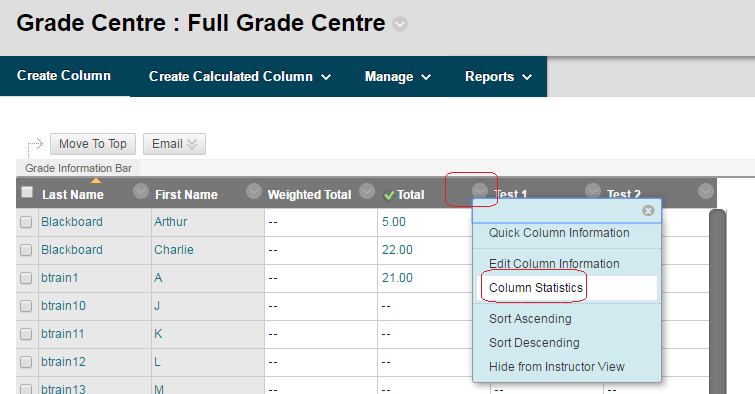Click the First Name column header
This screenshot has height=394, width=755.
(186, 195)
